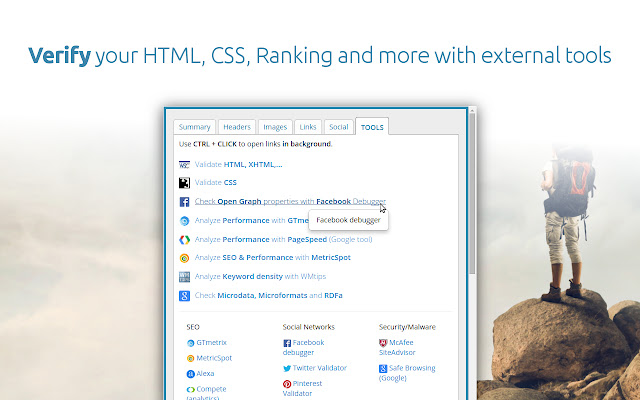The width and height of the screenshot is (640, 400).
Task: Switch to the Summary tab
Action: coord(194,127)
